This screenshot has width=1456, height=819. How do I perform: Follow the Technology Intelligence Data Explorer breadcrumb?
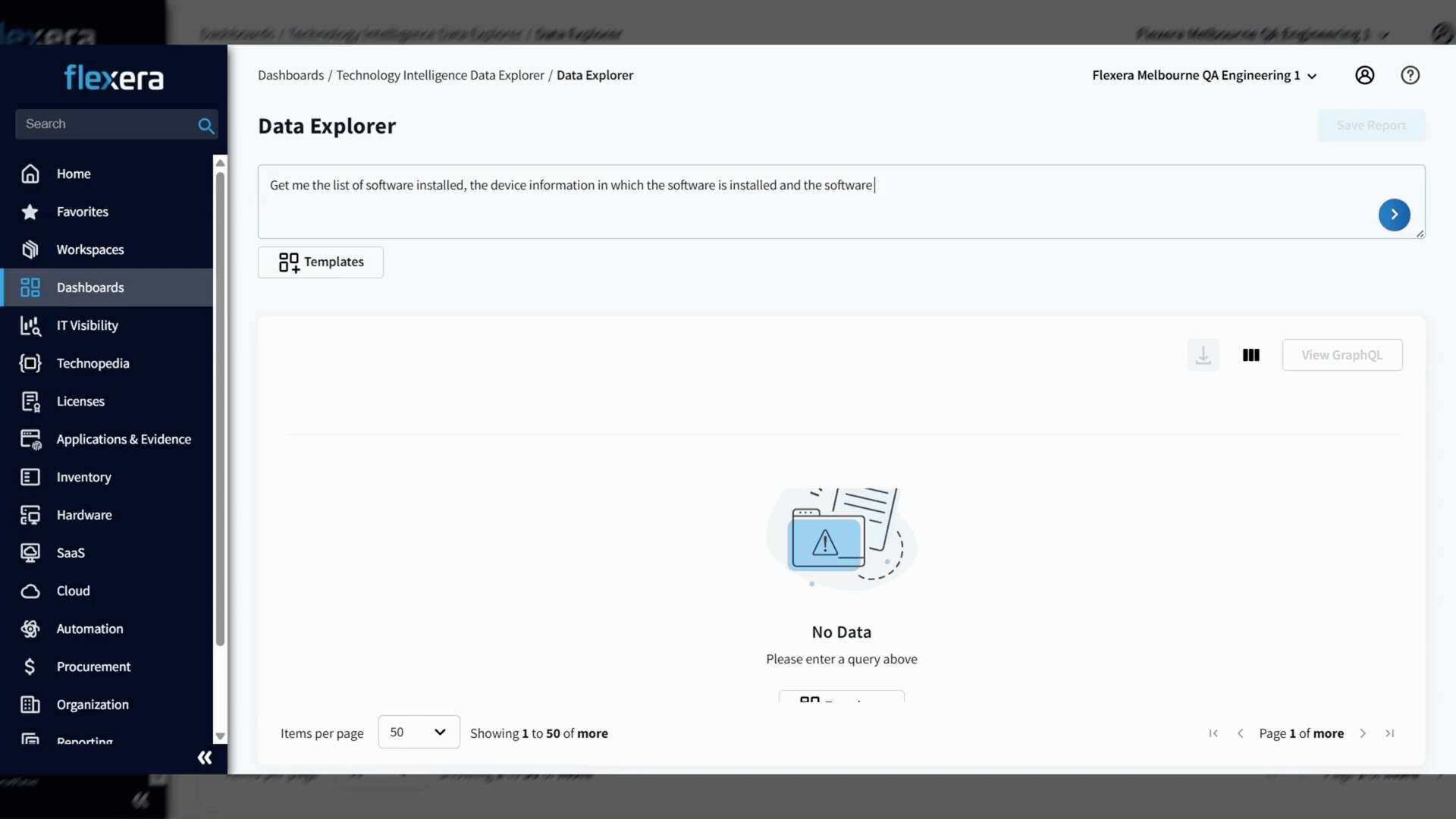[x=440, y=75]
